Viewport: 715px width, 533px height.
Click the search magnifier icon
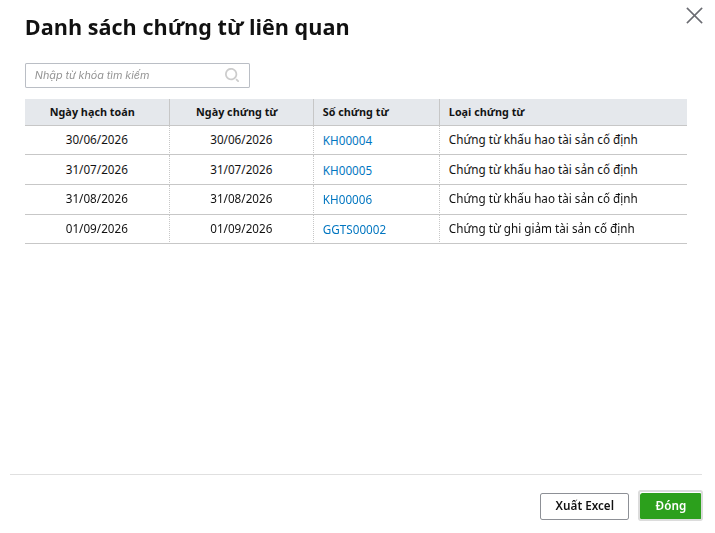[x=232, y=75]
